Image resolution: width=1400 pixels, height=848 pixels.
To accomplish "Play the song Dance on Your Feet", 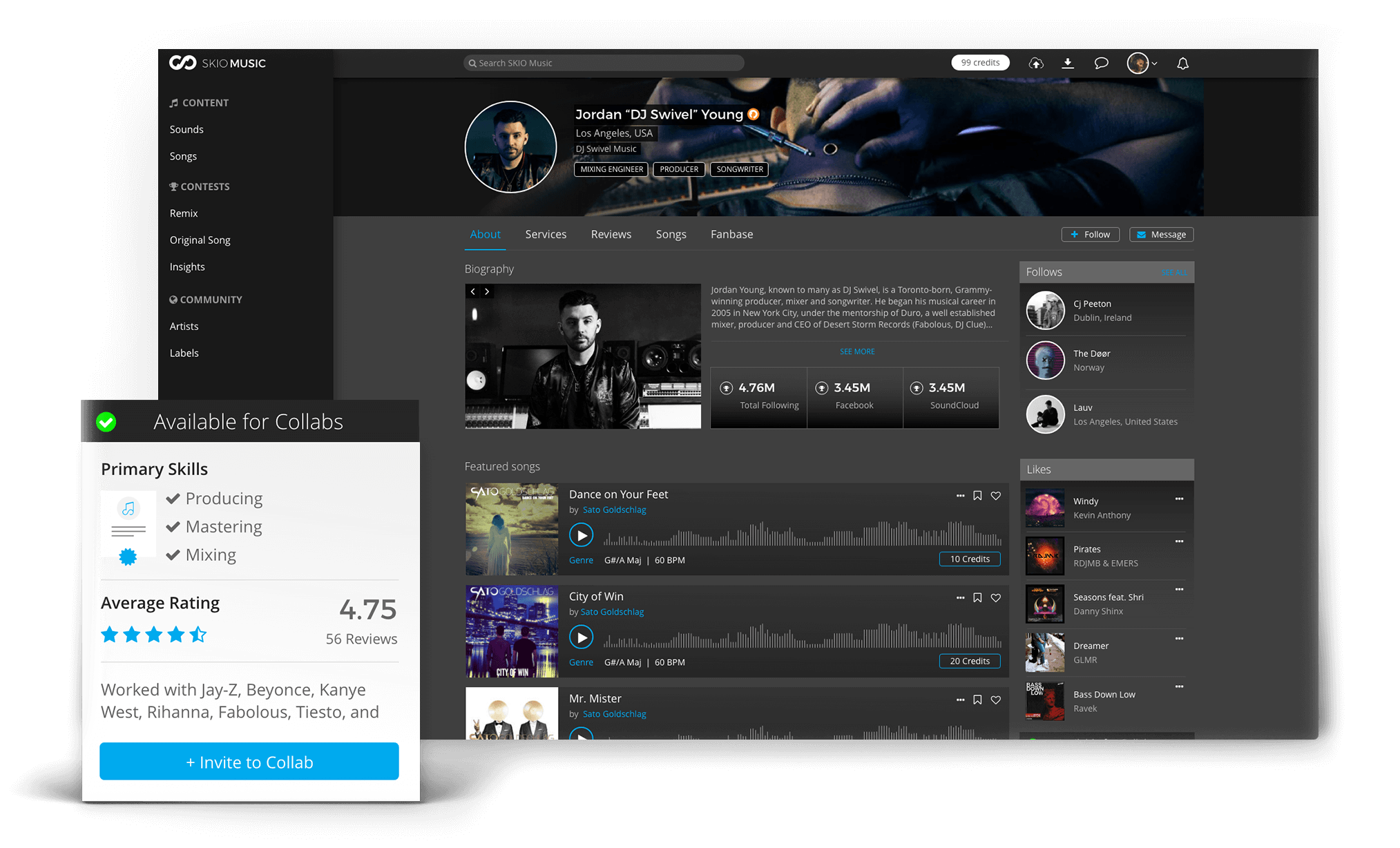I will [581, 534].
